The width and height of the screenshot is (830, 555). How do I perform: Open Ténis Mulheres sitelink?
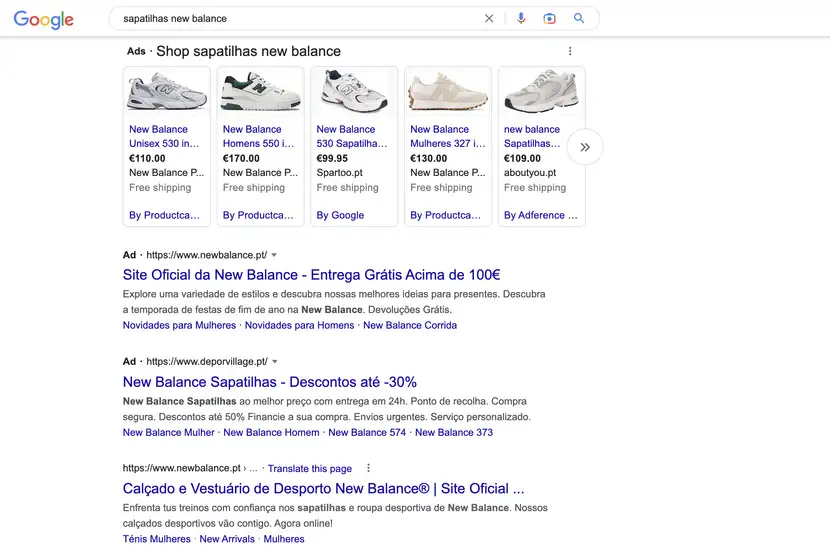coord(157,539)
